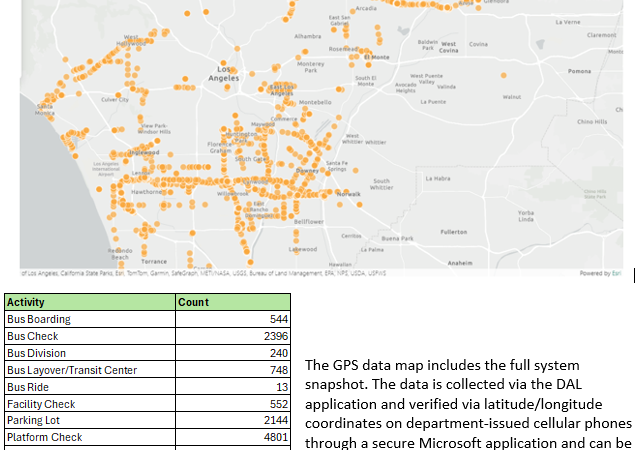Select the Facility Check row label
This screenshot has height=450, width=642.
[89, 404]
